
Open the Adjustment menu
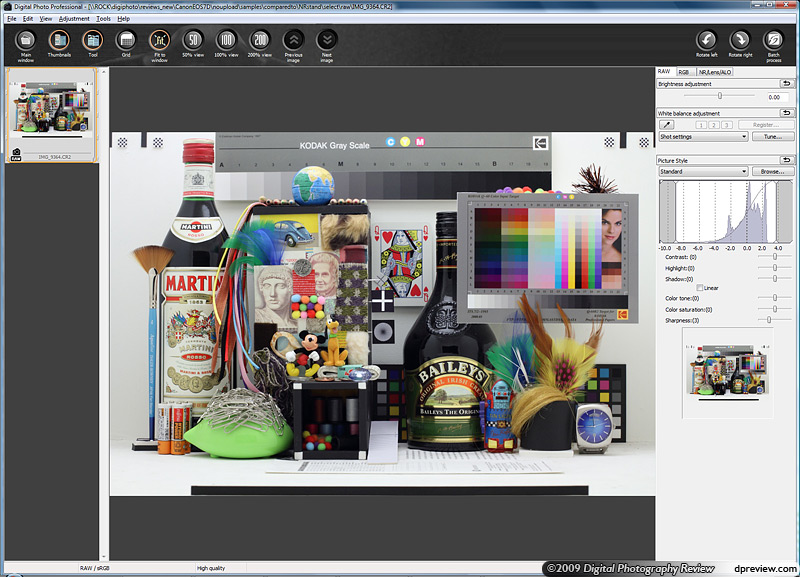coord(74,19)
